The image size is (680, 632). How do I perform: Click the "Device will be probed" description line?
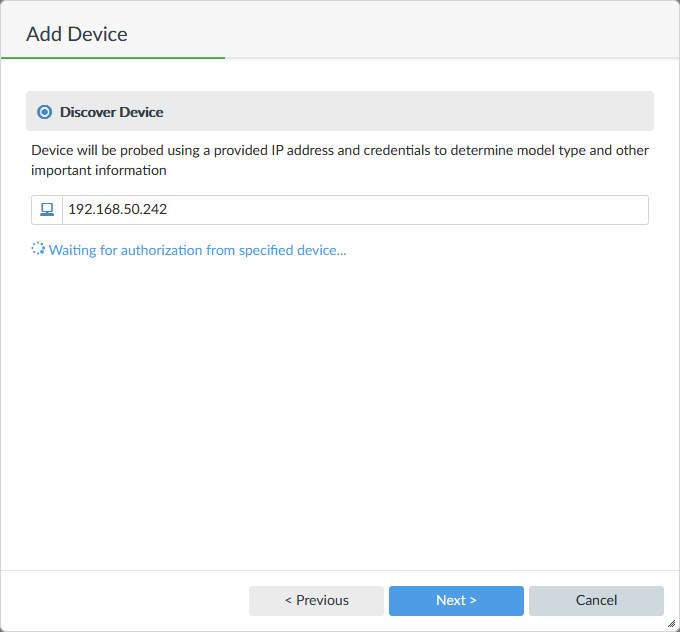point(340,150)
